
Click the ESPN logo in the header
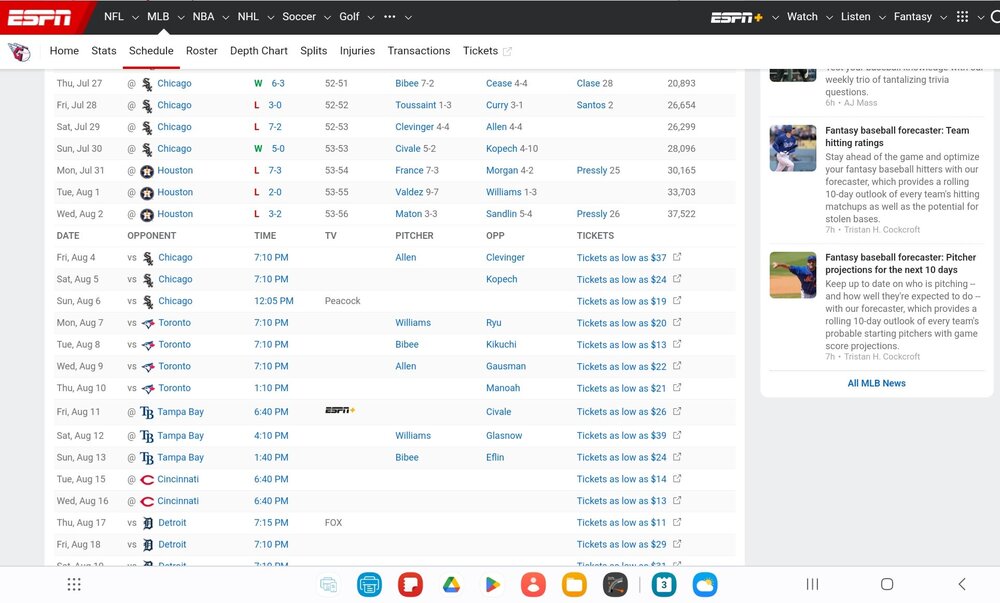coord(39,17)
